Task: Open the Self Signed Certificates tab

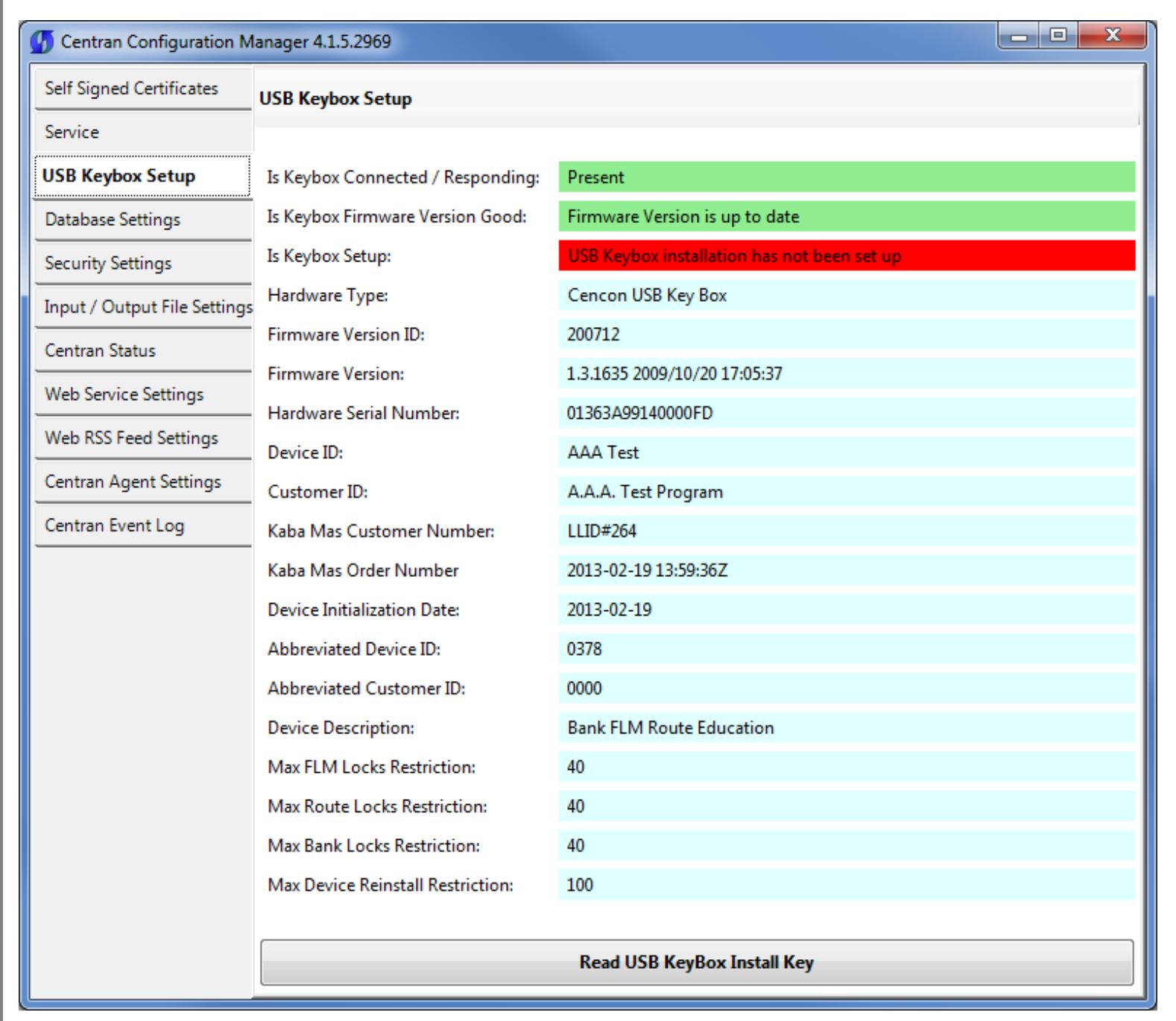Action: (x=142, y=89)
